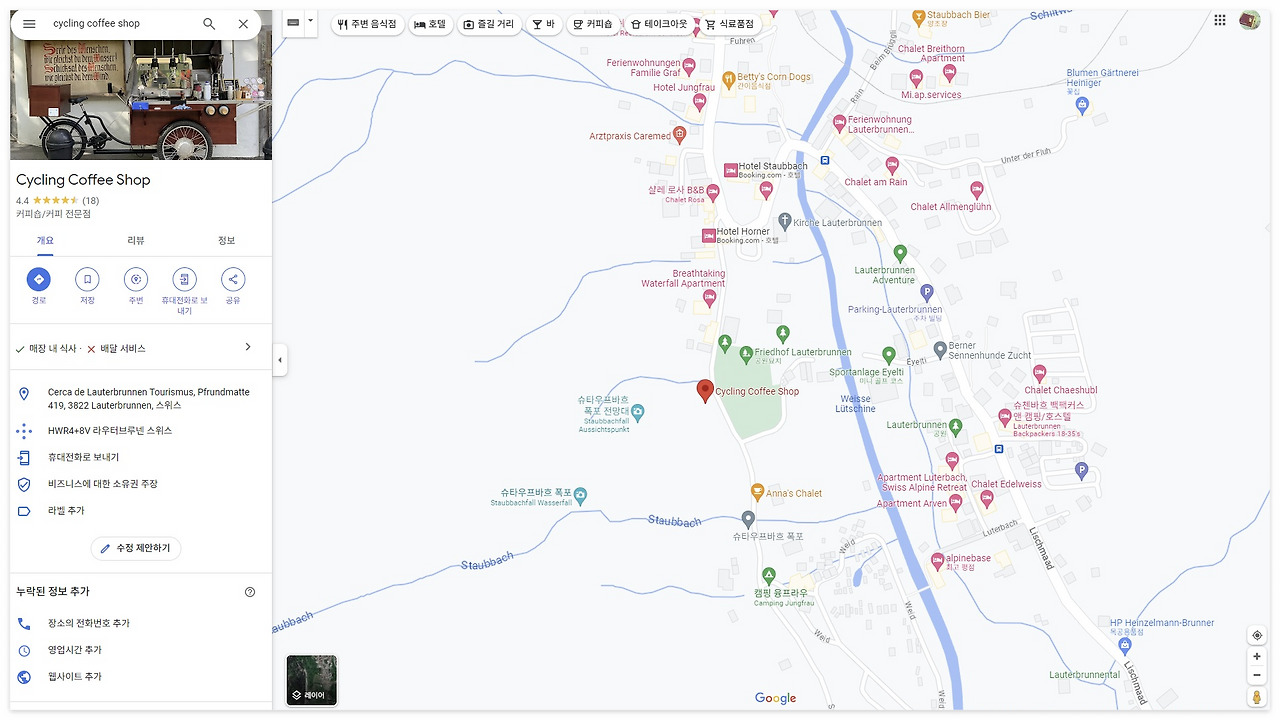Expand dine-in and delivery service details
The image size is (1280, 720).
(x=248, y=348)
